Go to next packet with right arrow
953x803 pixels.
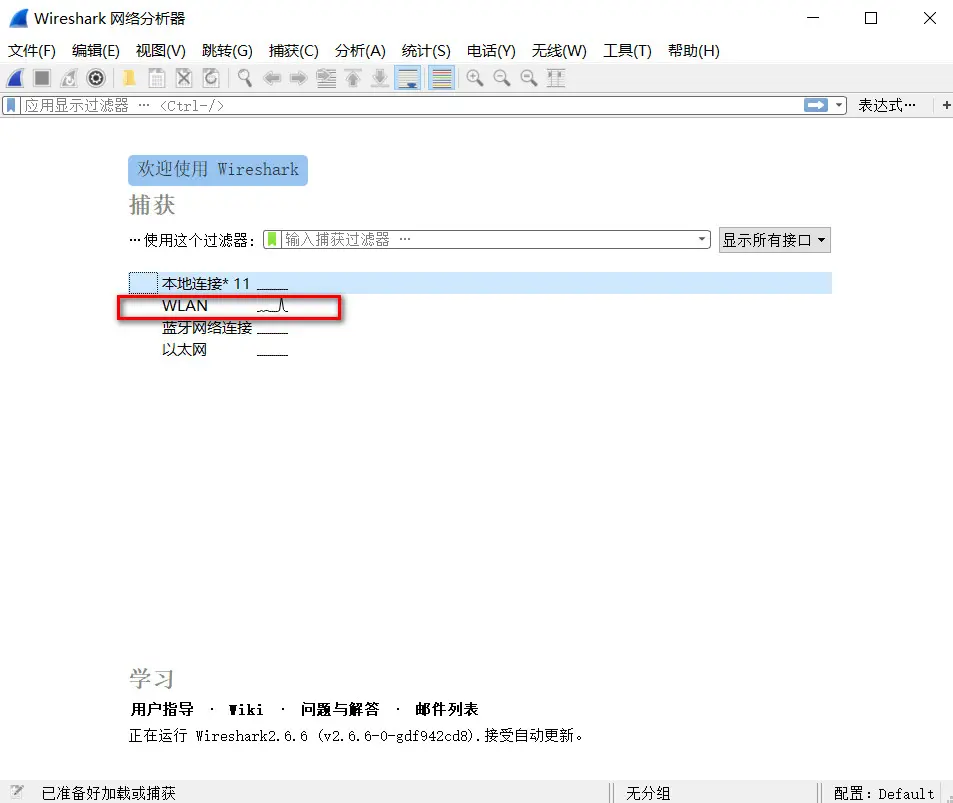(x=298, y=78)
